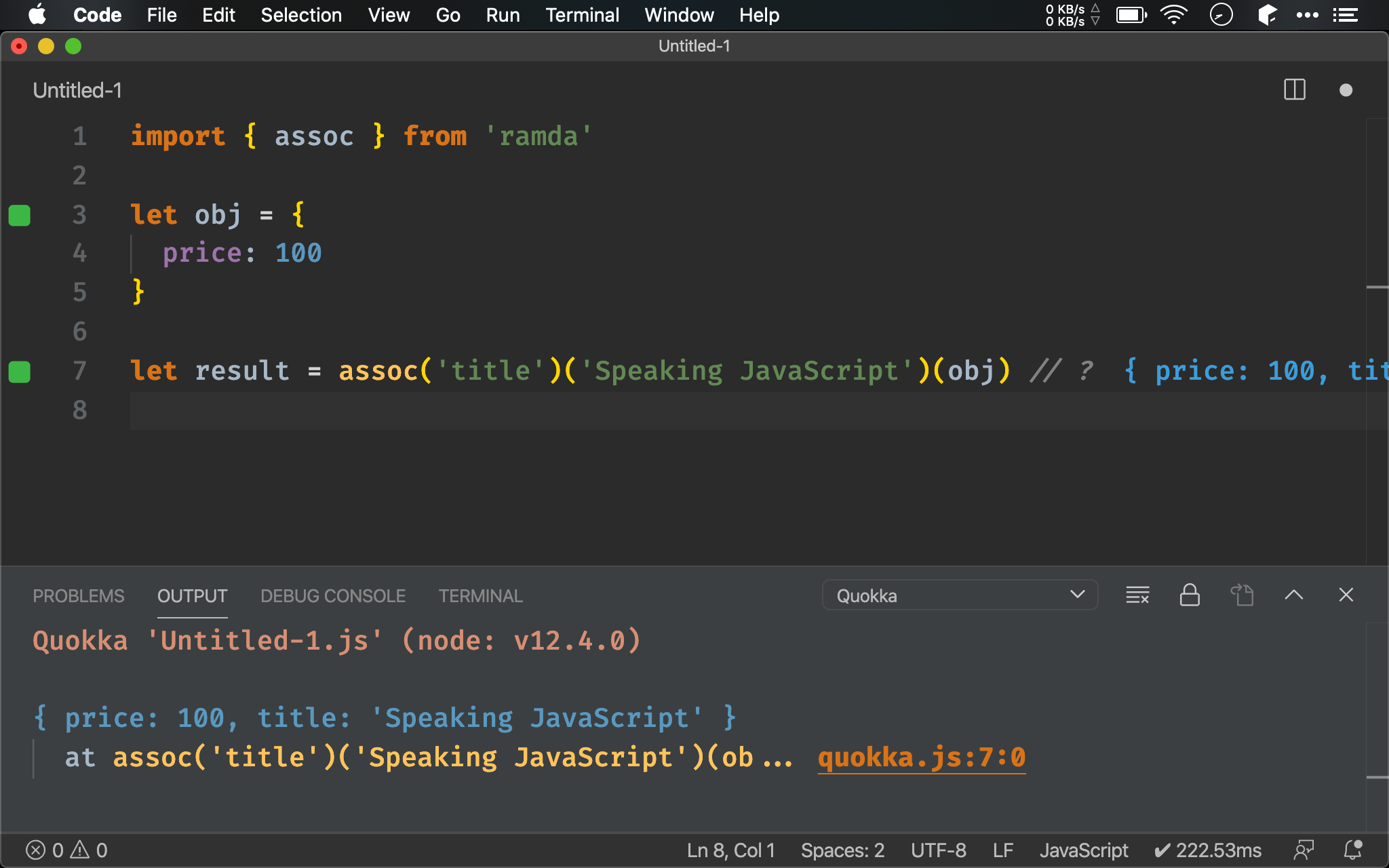
Task: Click the TERMINAL tab label
Action: 480,596
